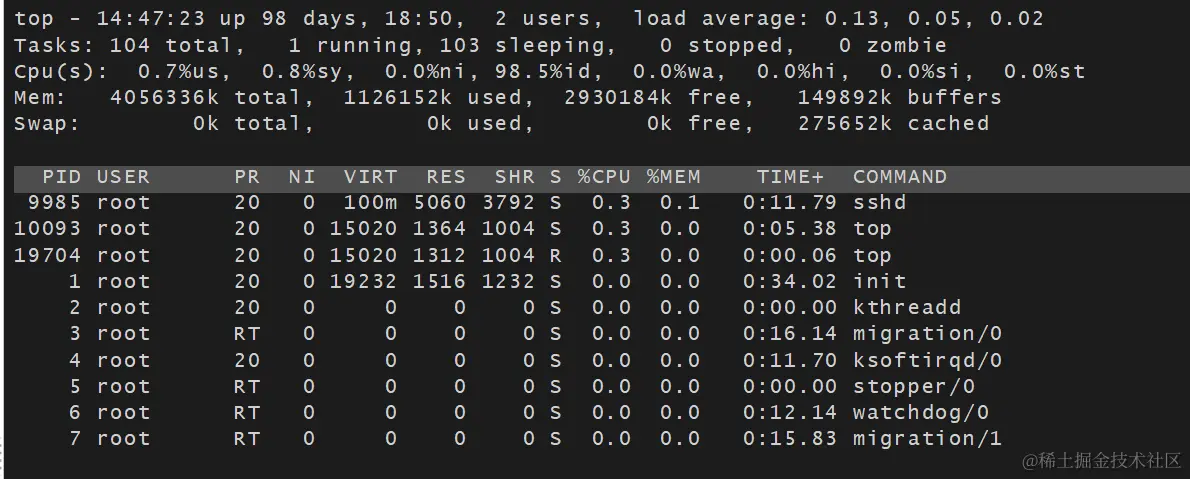
Task: Click the 275652k cached value
Action: [845, 124]
